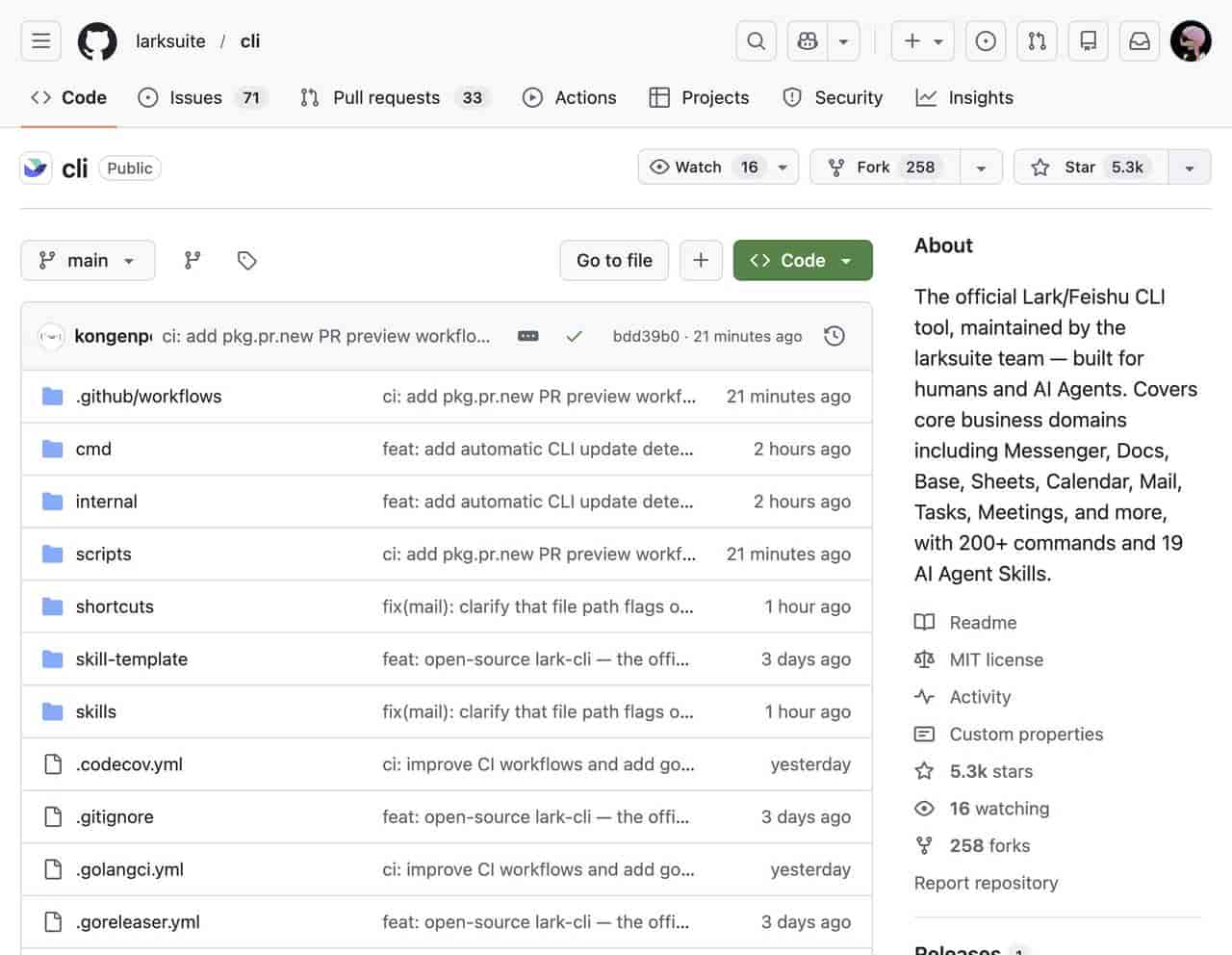Open the issues shortcut in header
The image size is (1232, 955).
pyautogui.click(x=986, y=40)
